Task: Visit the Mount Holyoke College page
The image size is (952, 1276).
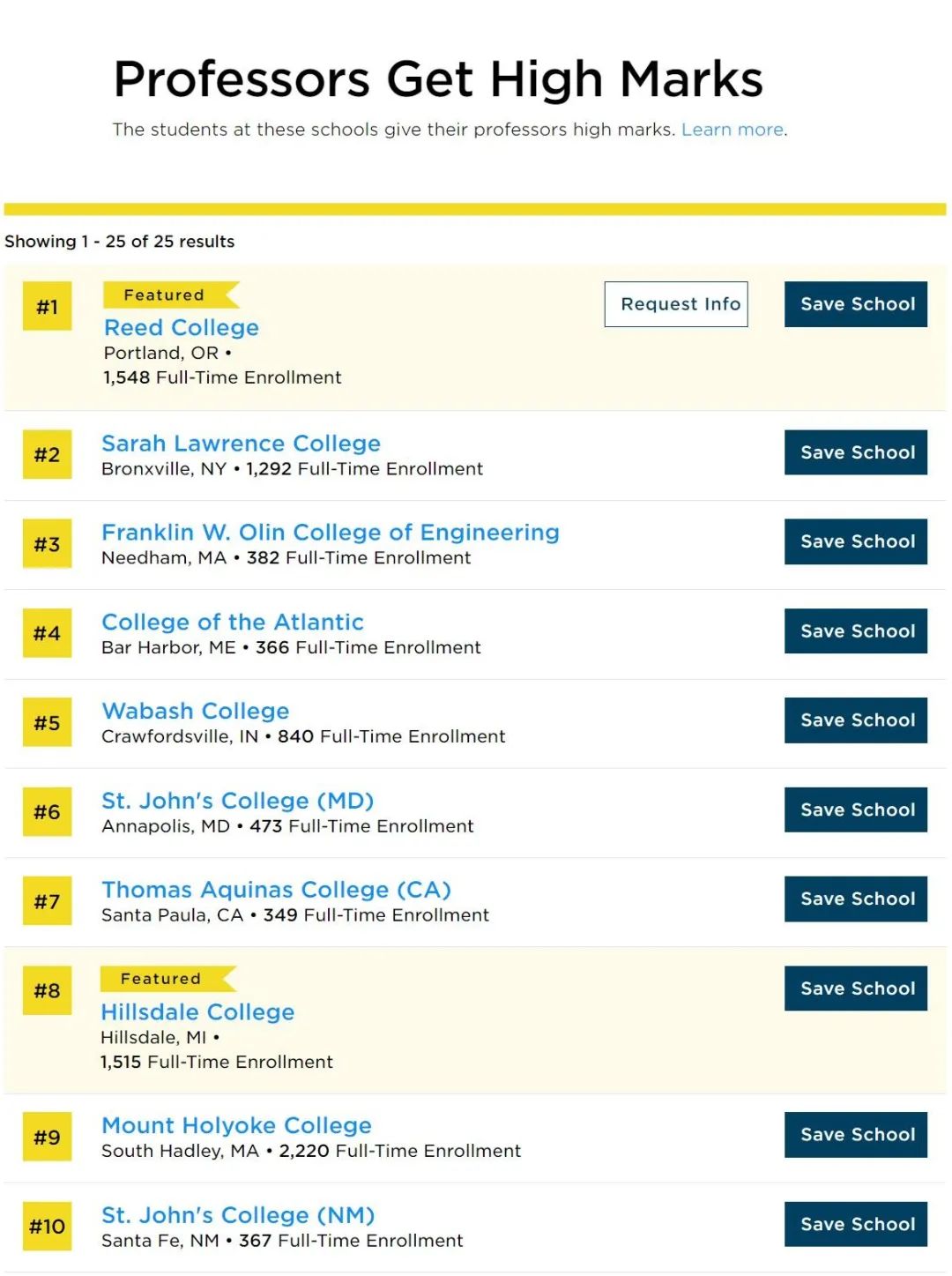Action: tap(236, 1125)
